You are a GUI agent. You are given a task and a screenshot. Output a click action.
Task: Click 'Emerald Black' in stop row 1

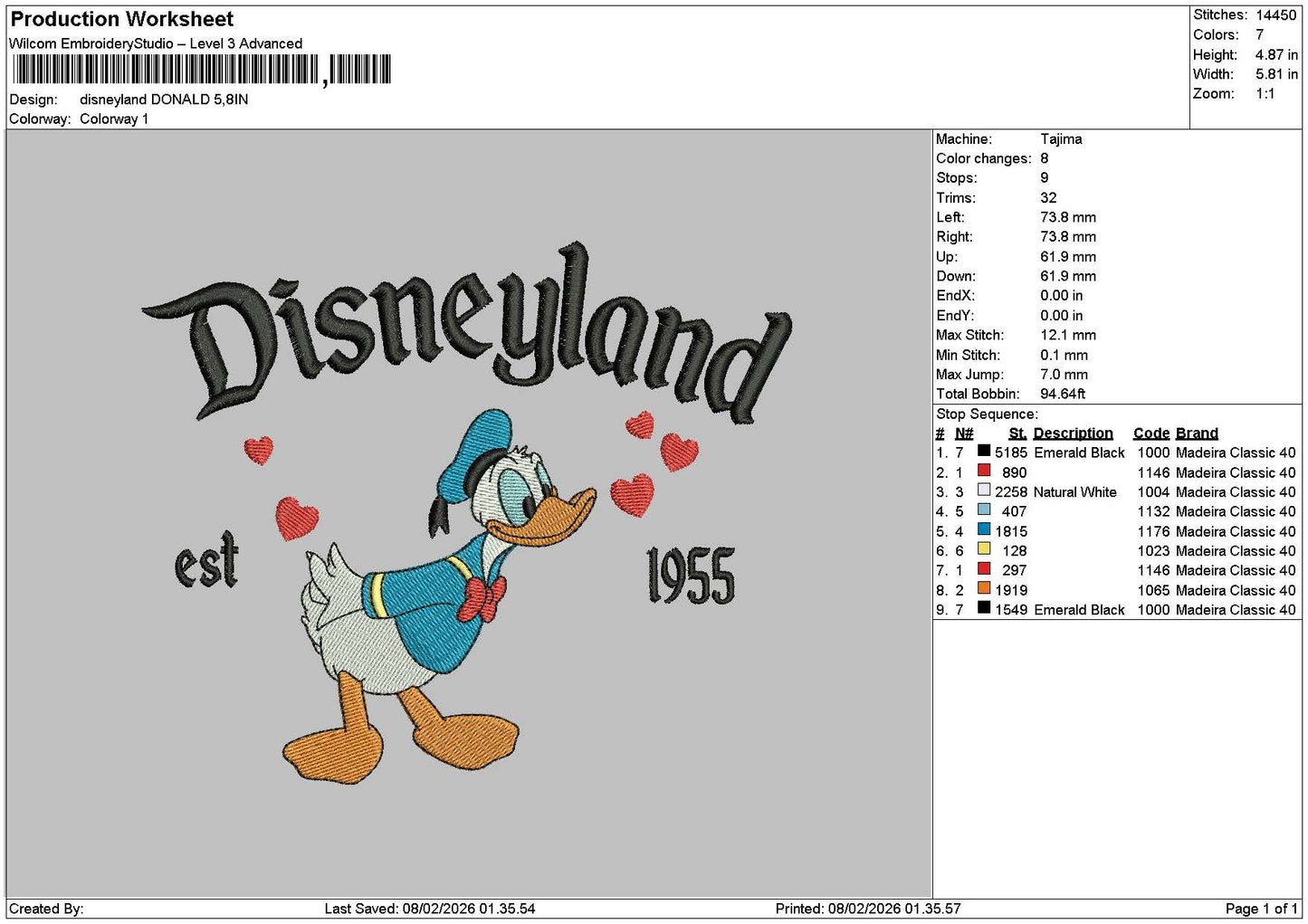pyautogui.click(x=1079, y=452)
